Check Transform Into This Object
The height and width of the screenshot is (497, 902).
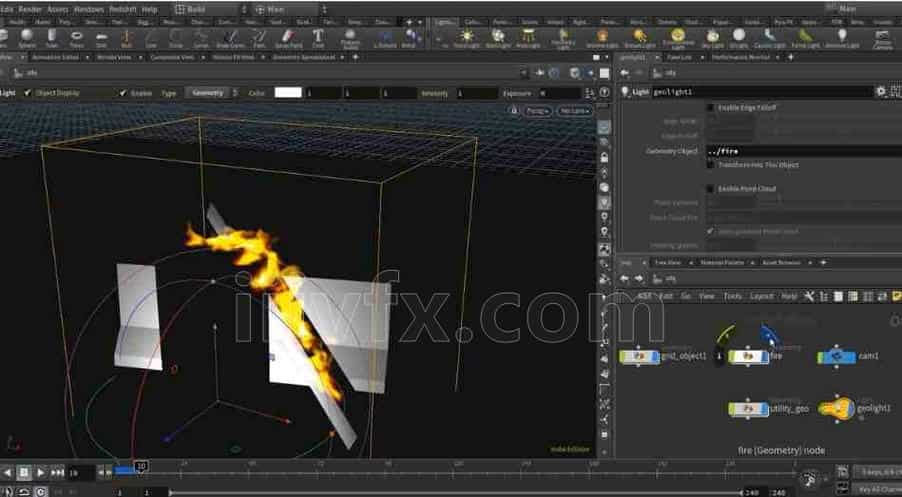(x=710, y=165)
